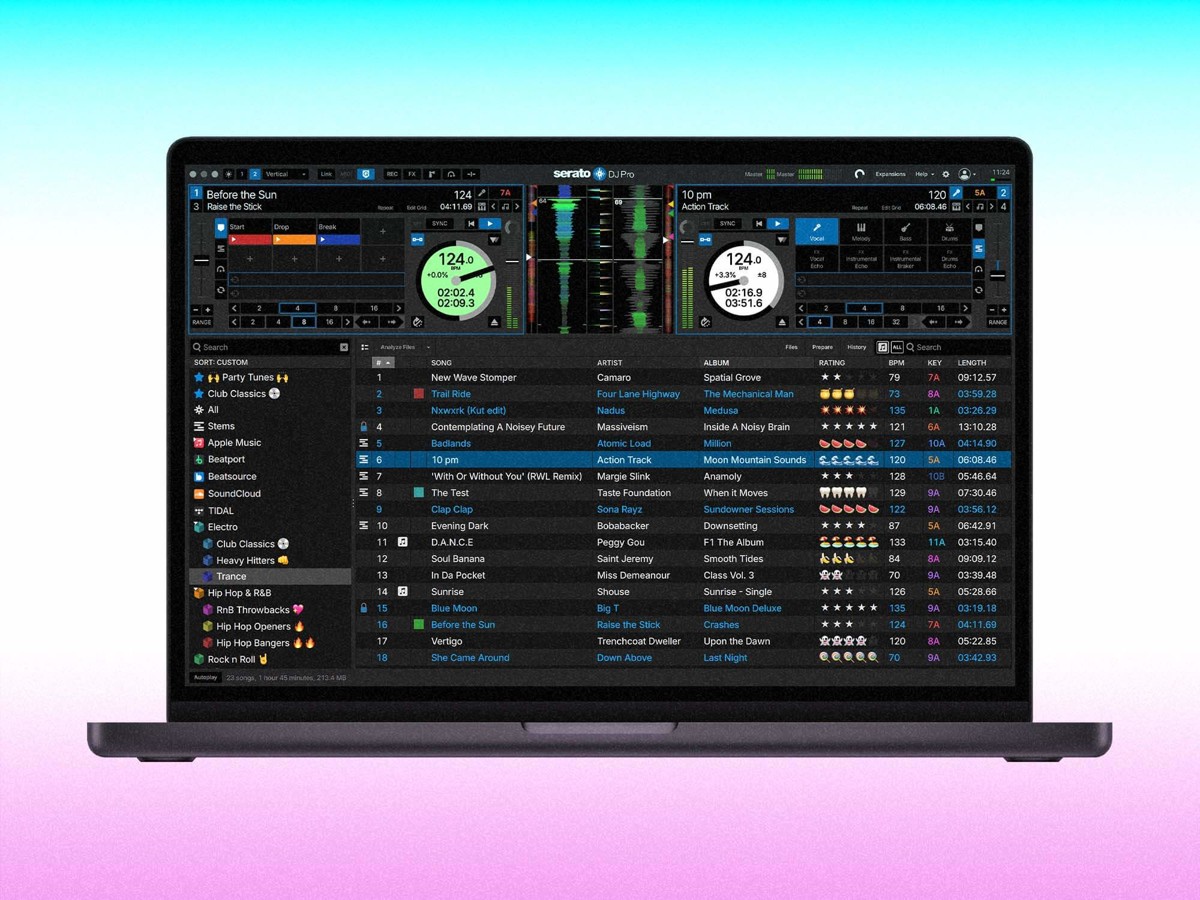This screenshot has width=1200, height=900.
Task: Enable the REC recording panel
Action: (x=392, y=174)
